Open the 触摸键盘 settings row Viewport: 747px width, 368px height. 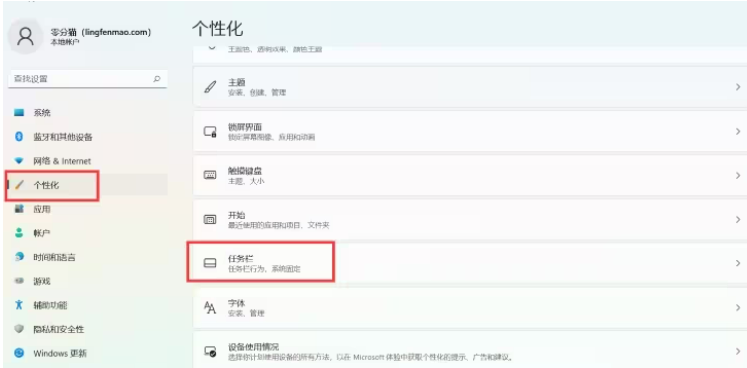tap(470, 175)
